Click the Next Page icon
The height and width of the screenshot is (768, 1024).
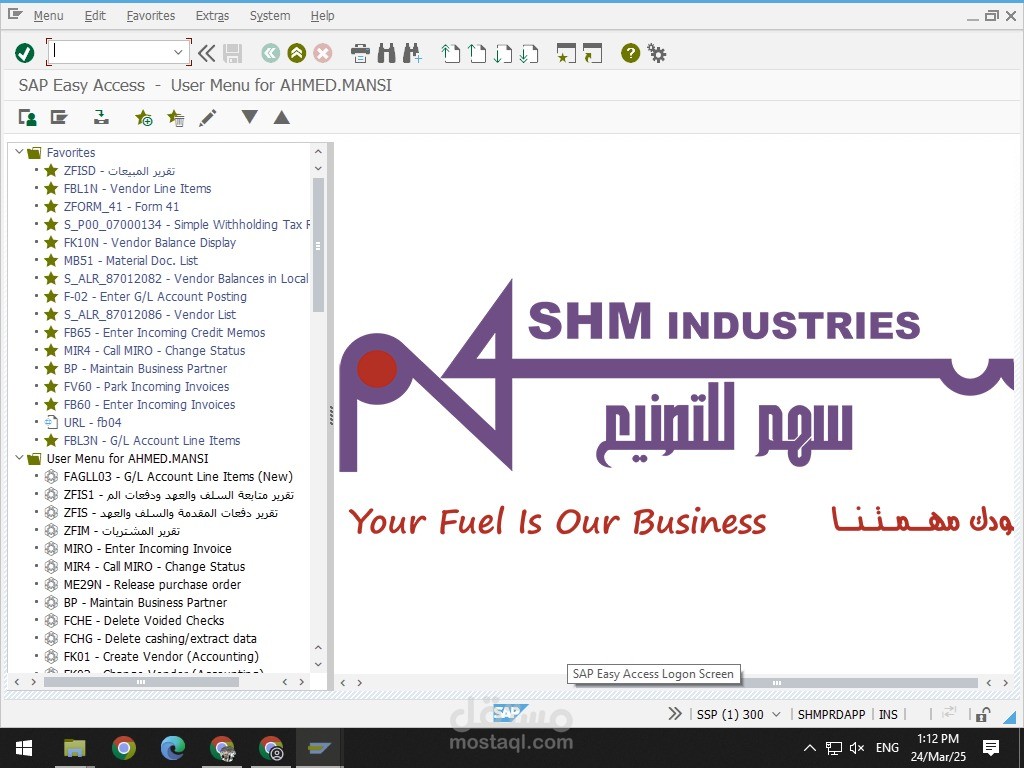[503, 53]
